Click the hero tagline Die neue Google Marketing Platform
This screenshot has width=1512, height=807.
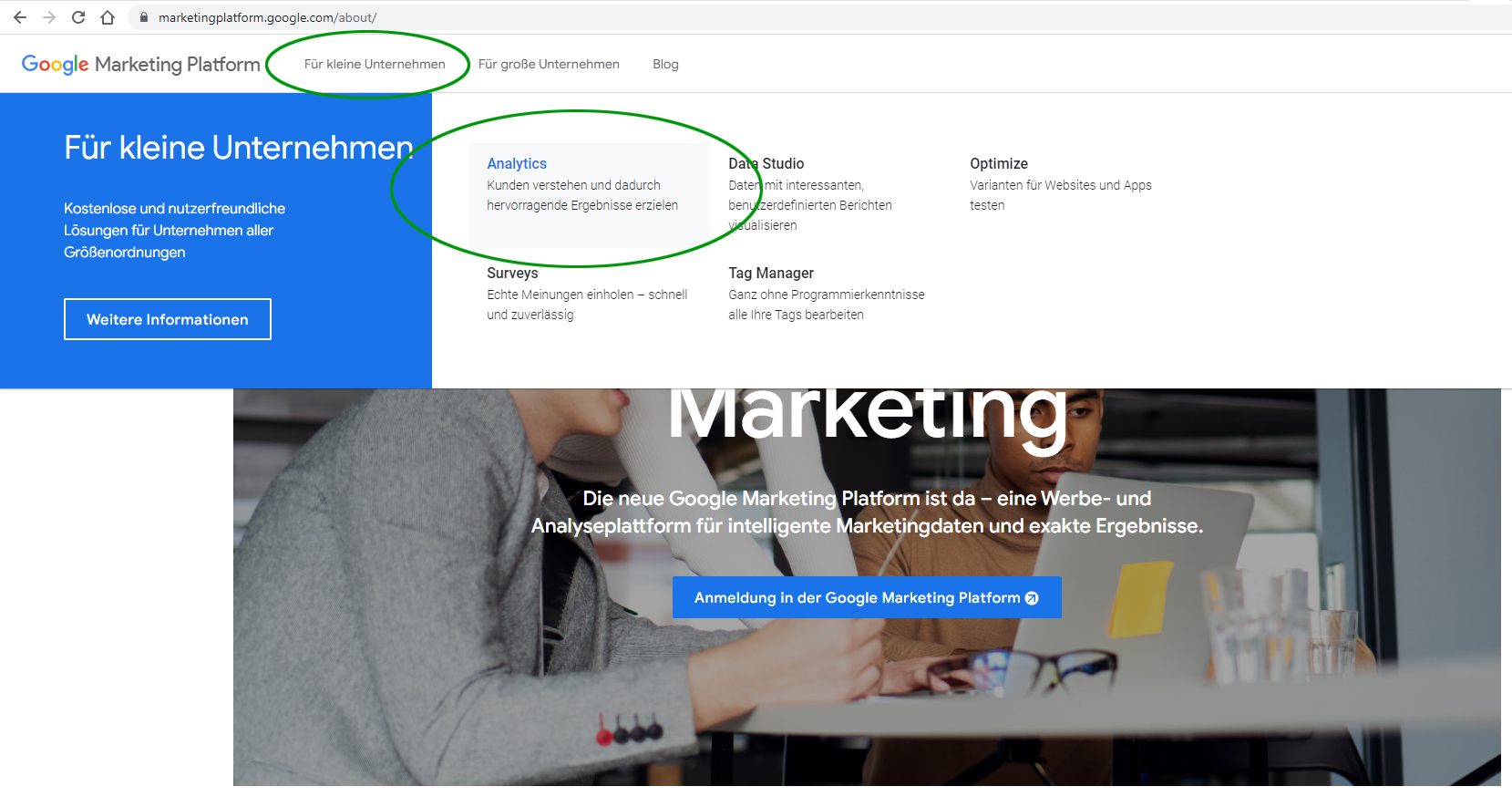point(867,512)
